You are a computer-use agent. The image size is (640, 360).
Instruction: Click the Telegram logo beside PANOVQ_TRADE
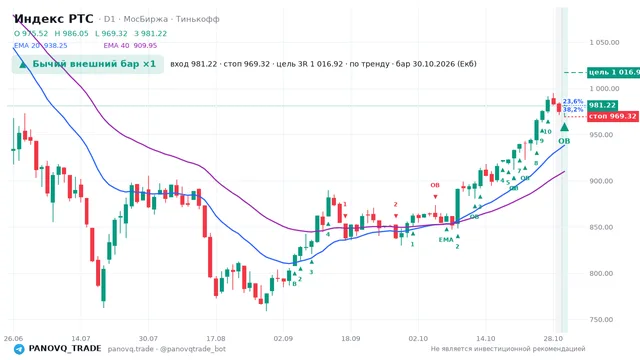click(19, 349)
